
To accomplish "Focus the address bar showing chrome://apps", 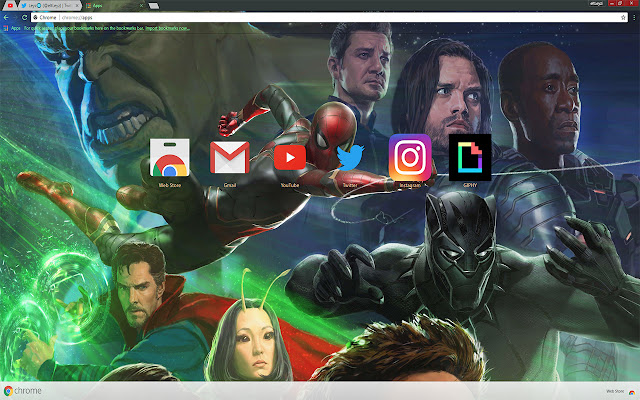I will (329, 18).
